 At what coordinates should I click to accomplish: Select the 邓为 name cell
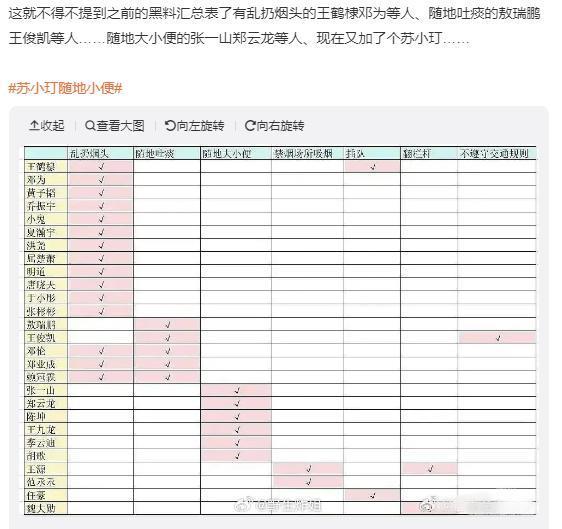coord(46,180)
